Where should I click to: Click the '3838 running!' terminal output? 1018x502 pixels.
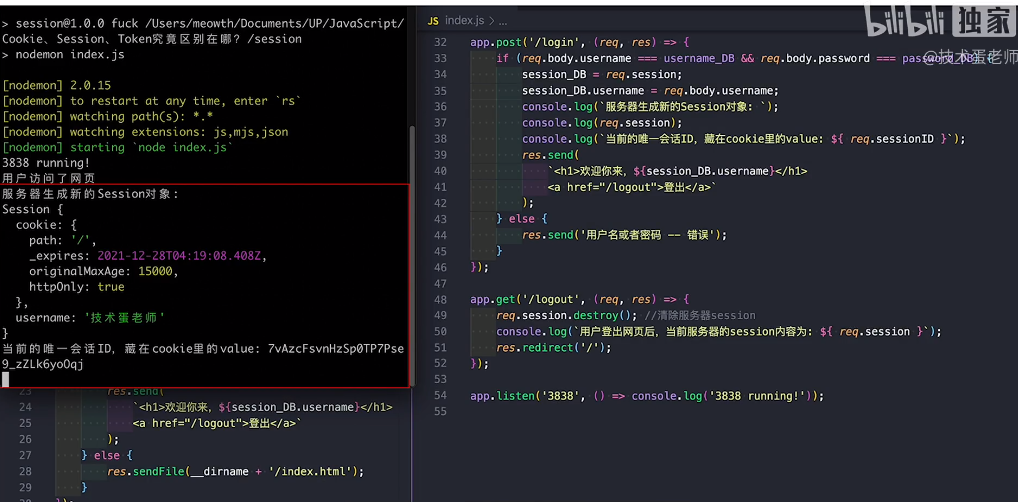(x=46, y=163)
